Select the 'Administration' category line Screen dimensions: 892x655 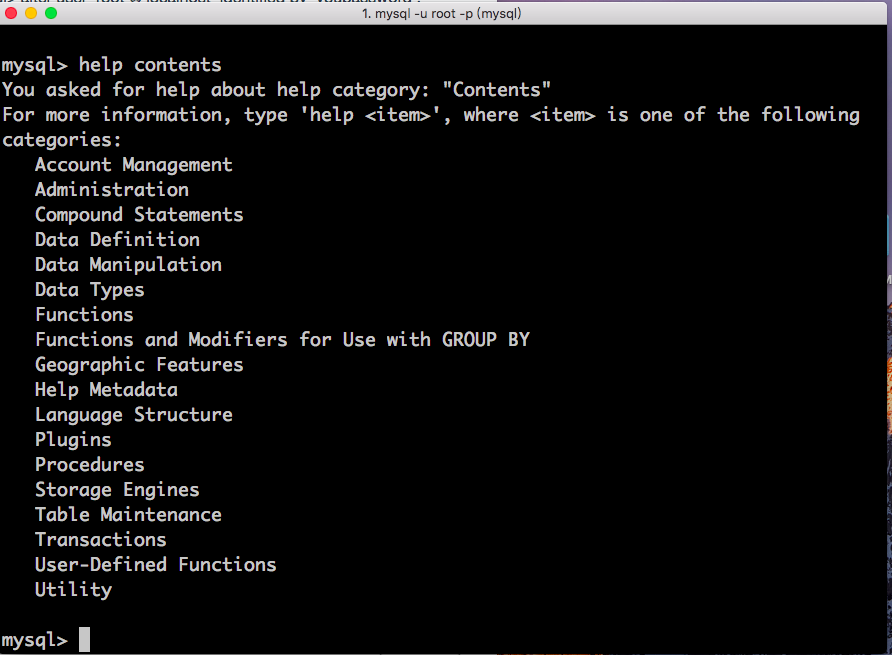click(x=112, y=190)
